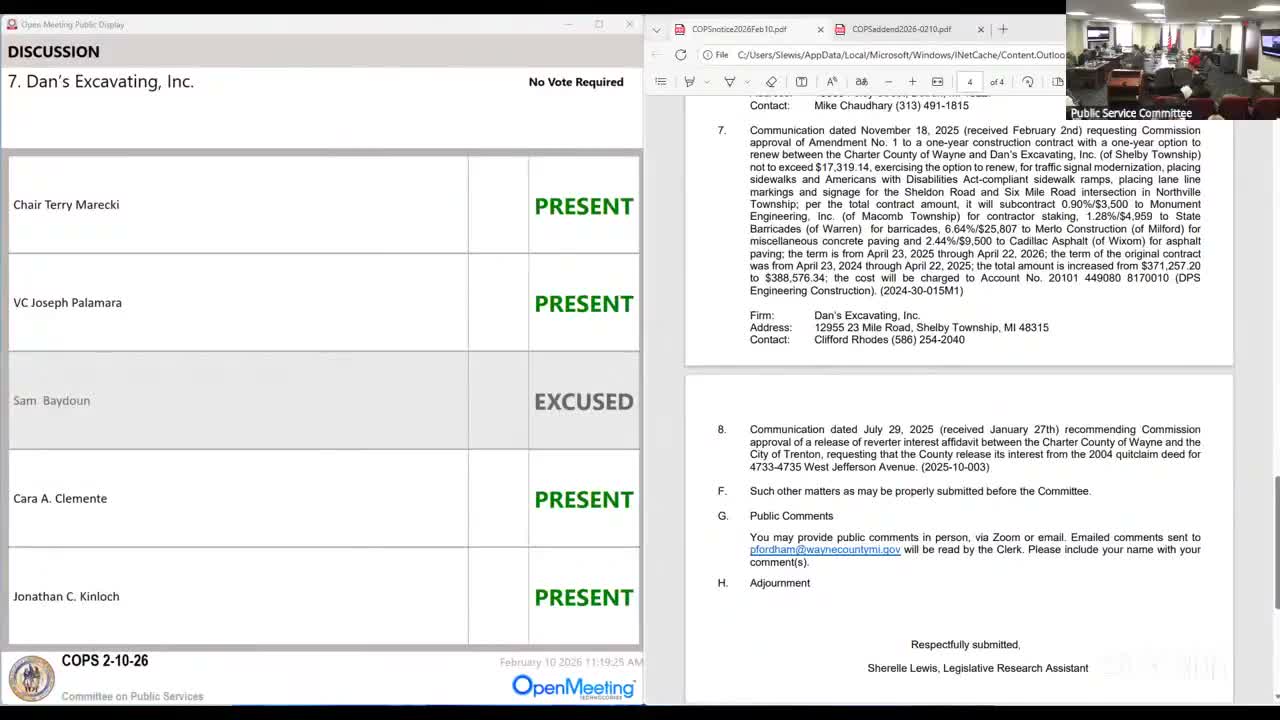1280x720 pixels.
Task: Select the PDF eraser tool
Action: coord(771,82)
